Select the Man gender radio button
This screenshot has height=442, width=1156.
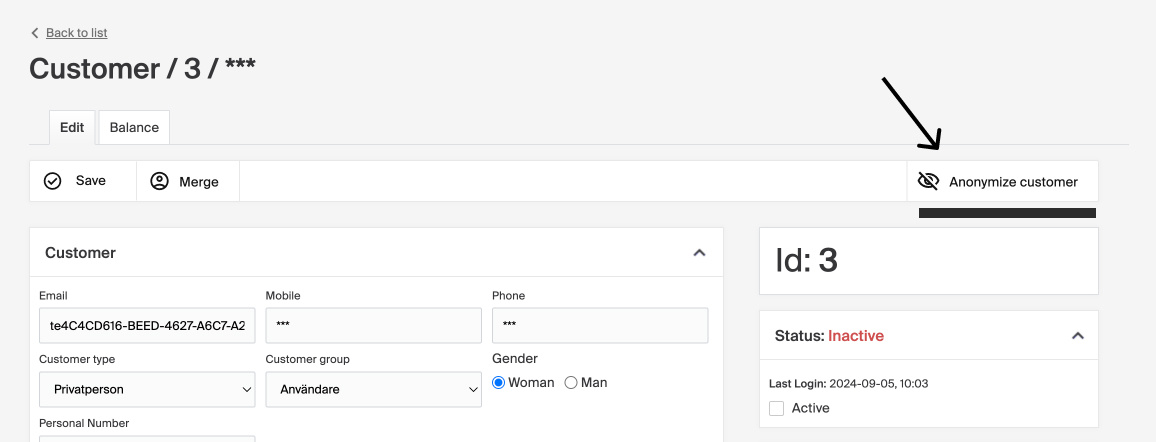(571, 382)
